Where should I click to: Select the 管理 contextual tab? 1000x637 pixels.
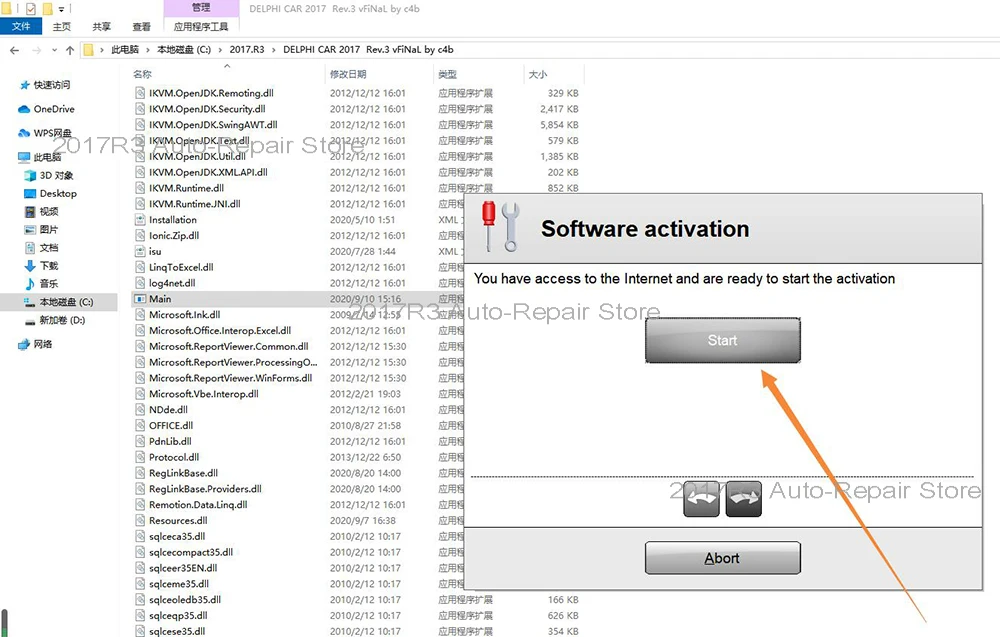click(201, 8)
